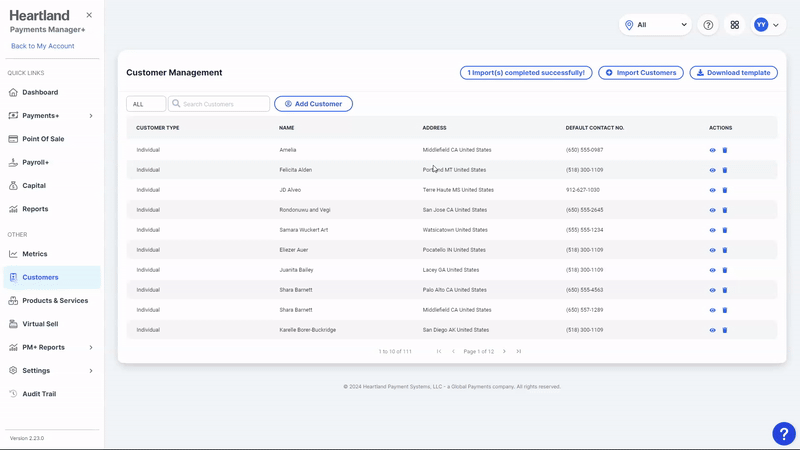The width and height of the screenshot is (800, 450).
Task: Click the PM+ Reports chart icon
Action: point(13,347)
